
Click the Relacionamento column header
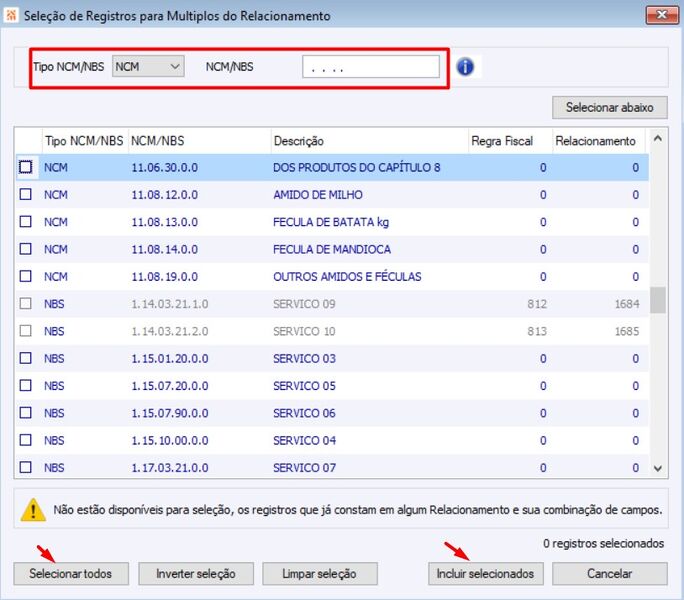[x=599, y=141]
